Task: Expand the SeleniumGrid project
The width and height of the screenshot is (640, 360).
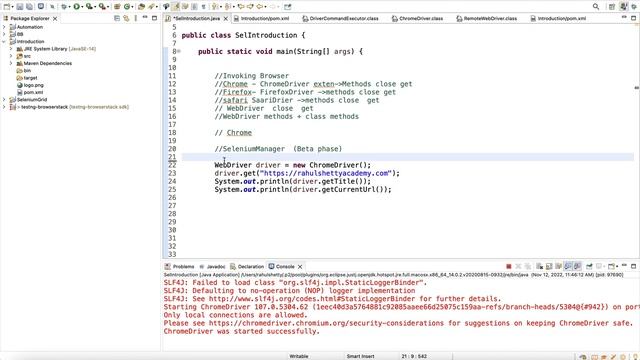Action: point(4,100)
